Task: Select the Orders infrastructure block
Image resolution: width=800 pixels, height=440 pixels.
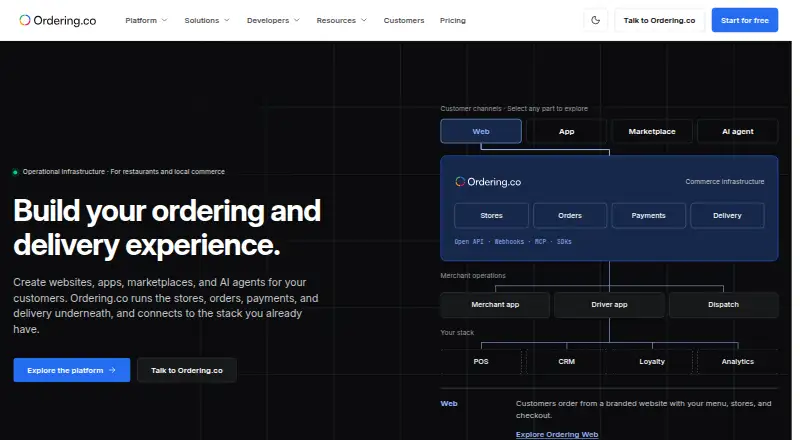Action: point(570,215)
